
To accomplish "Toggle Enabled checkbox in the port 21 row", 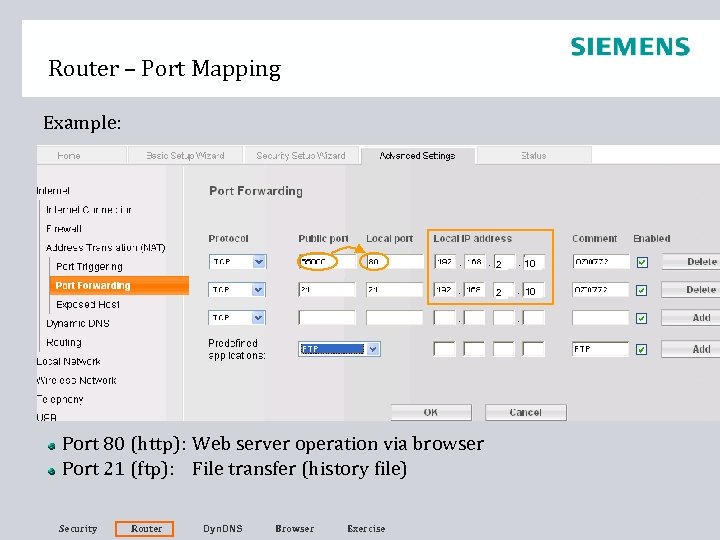I will click(x=642, y=290).
